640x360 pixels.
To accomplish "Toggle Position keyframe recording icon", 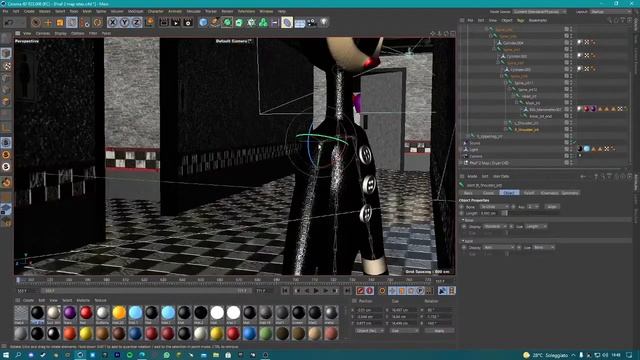I will [x=392, y=291].
